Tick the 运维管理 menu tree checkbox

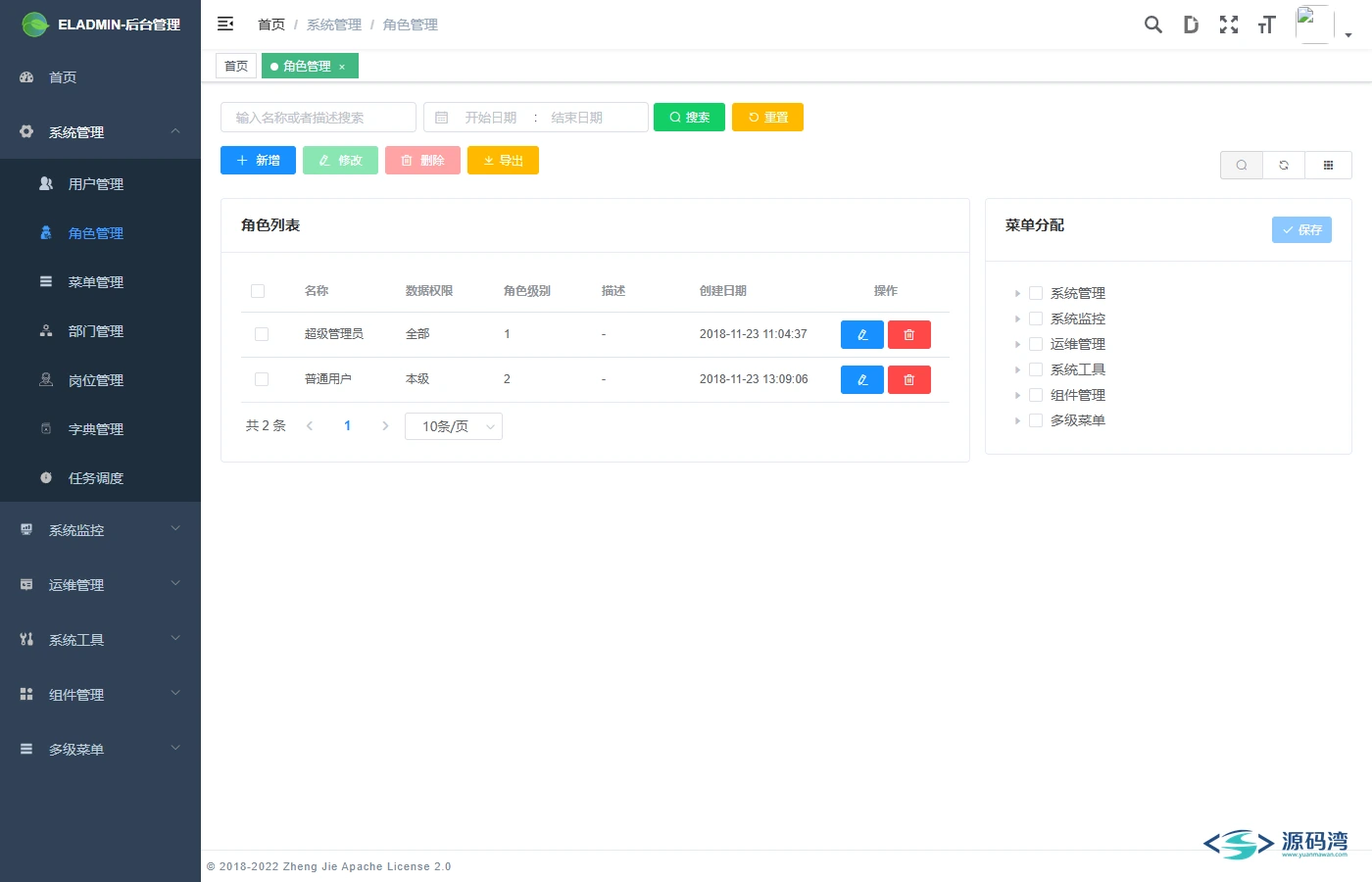coord(1036,344)
